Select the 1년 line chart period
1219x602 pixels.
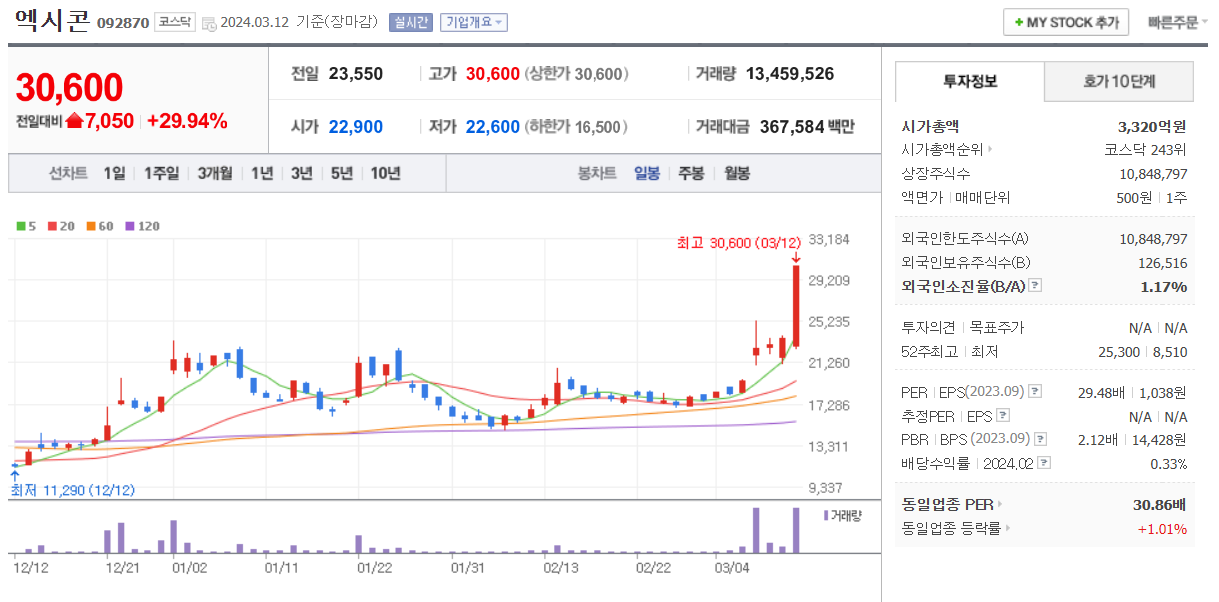[262, 173]
